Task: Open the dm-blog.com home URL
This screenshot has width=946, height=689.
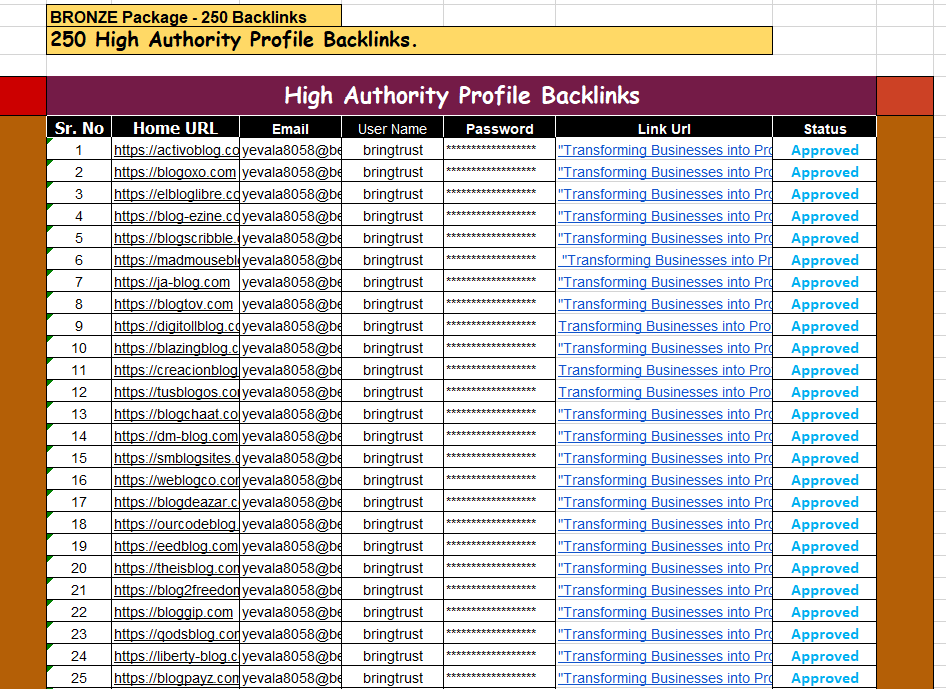Action: (176, 437)
